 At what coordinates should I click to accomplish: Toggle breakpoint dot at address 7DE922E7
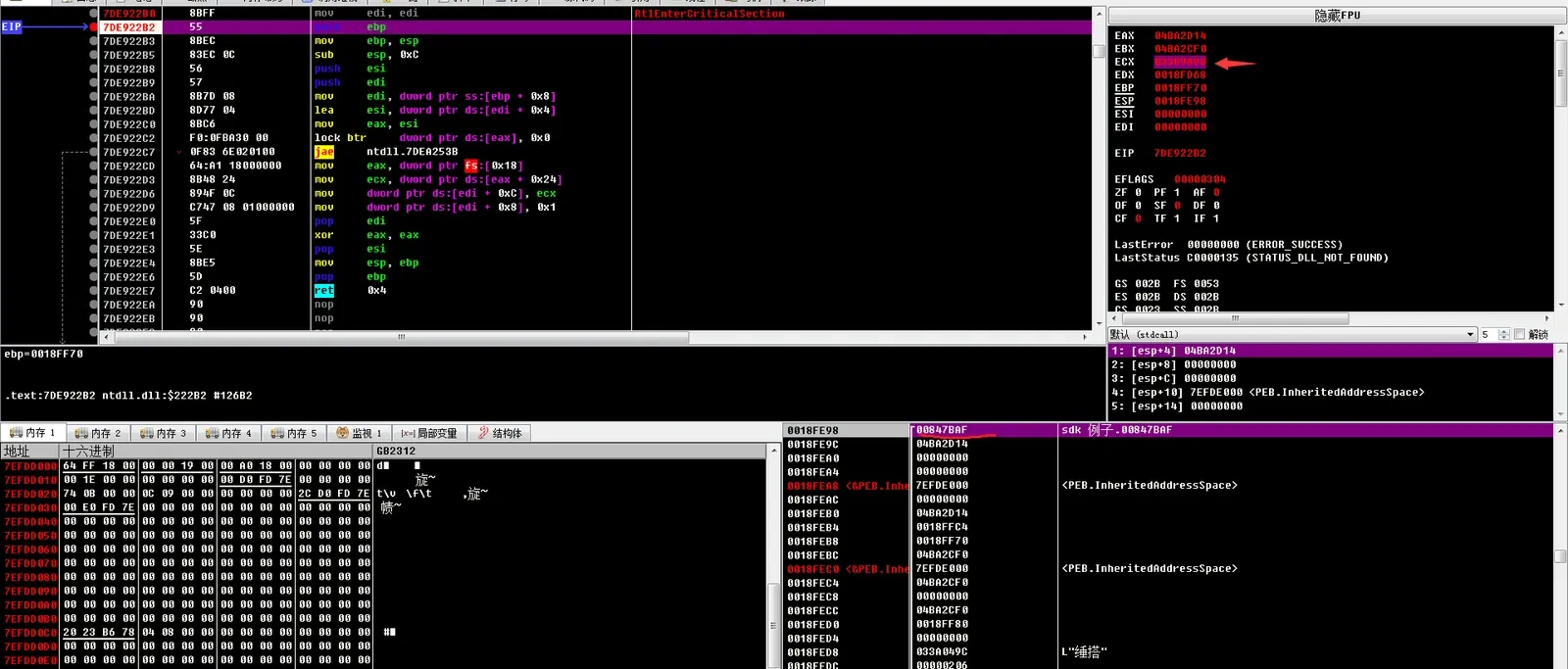pos(94,291)
